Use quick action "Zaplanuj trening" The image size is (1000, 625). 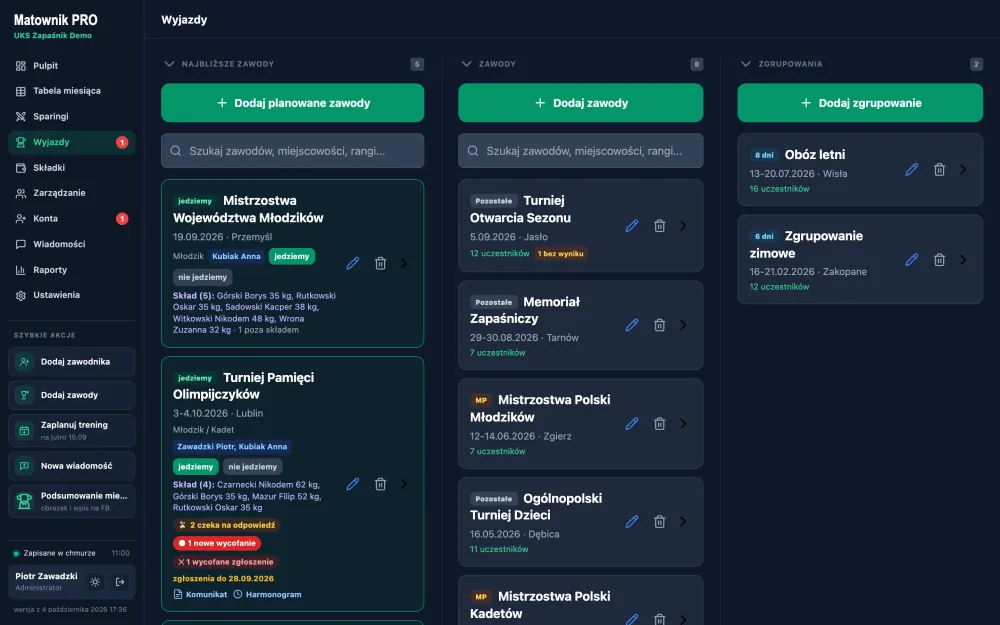pyautogui.click(x=72, y=430)
